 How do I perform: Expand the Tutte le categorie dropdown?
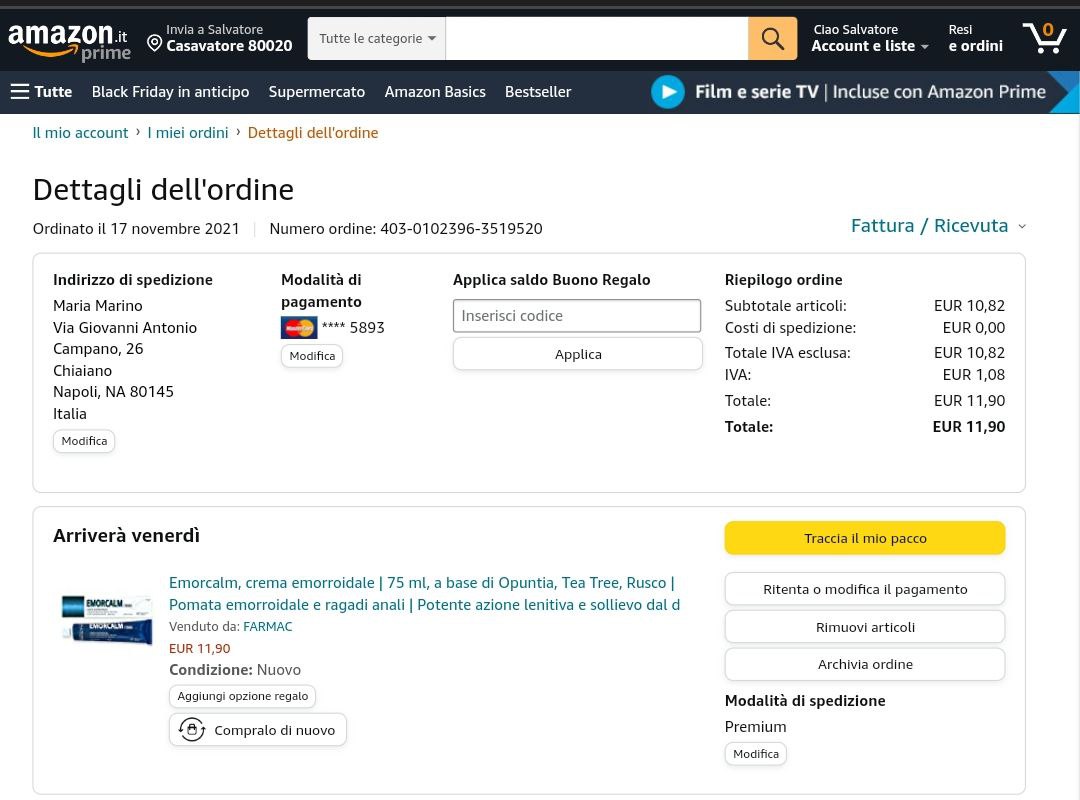377,39
